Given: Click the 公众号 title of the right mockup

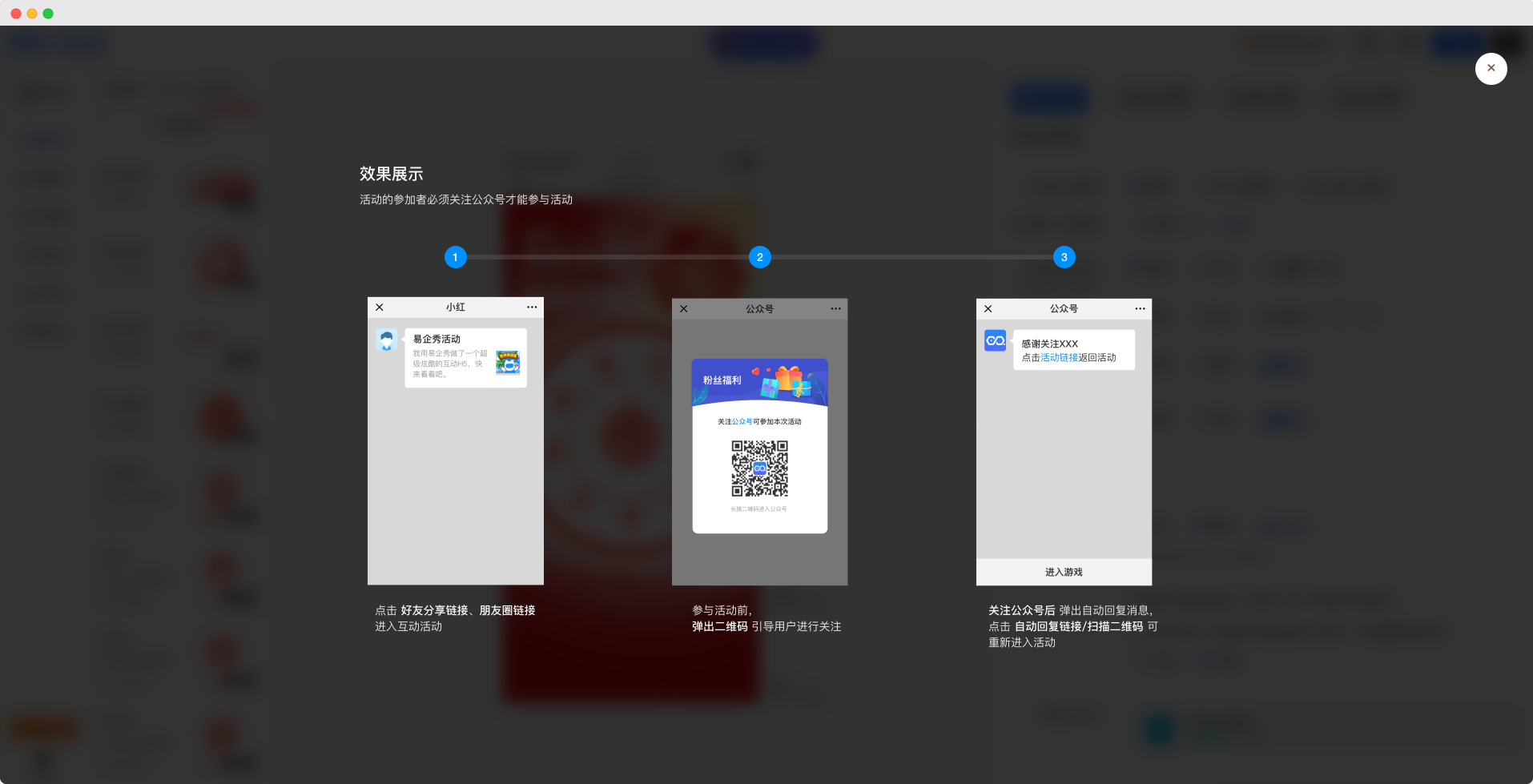Looking at the screenshot, I should pos(1064,309).
